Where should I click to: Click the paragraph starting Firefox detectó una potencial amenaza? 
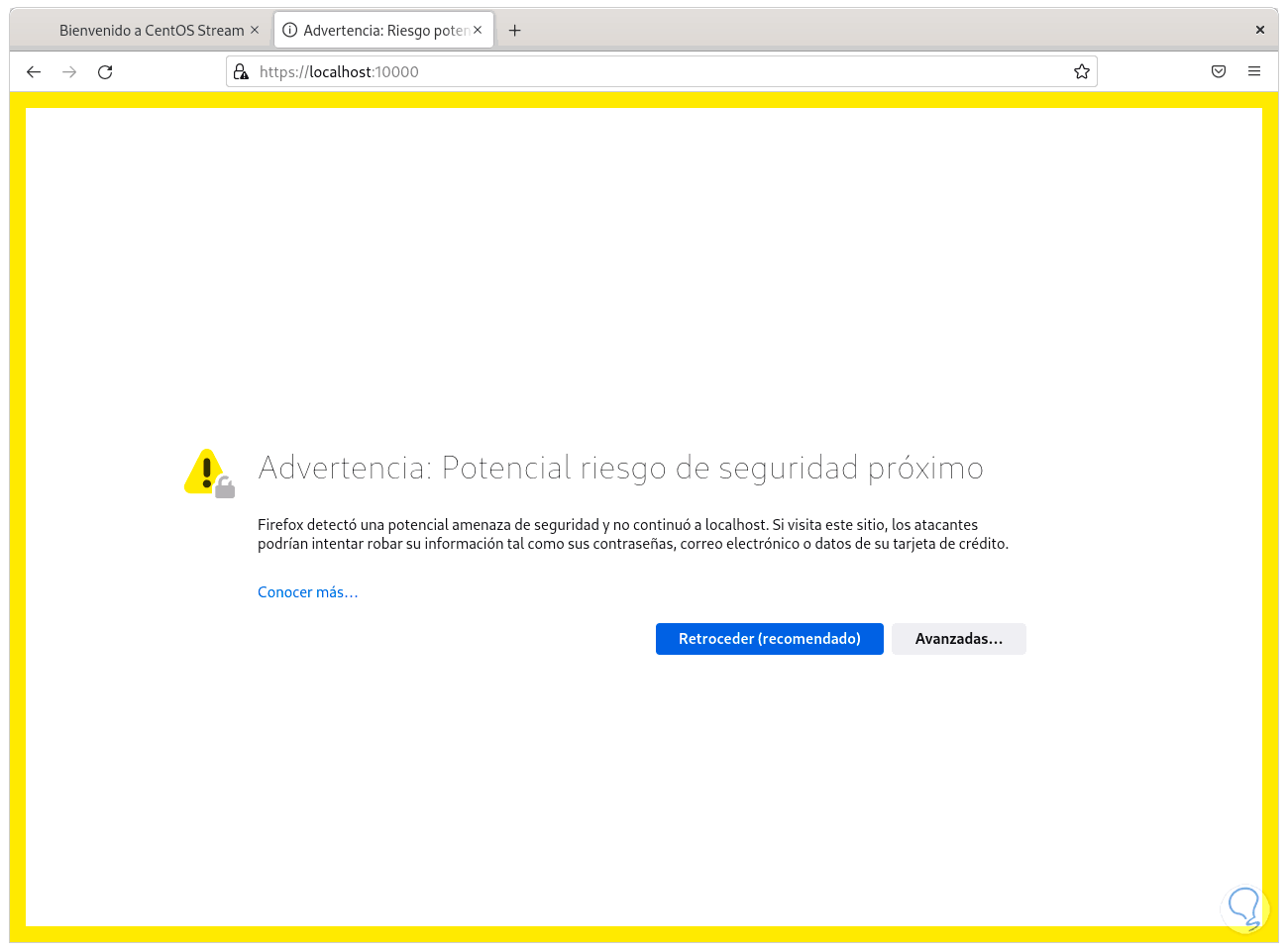633,534
